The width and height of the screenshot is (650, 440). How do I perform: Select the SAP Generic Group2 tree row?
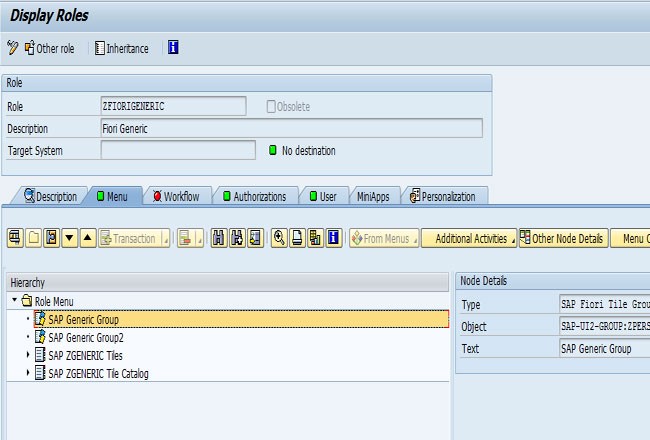pos(241,337)
